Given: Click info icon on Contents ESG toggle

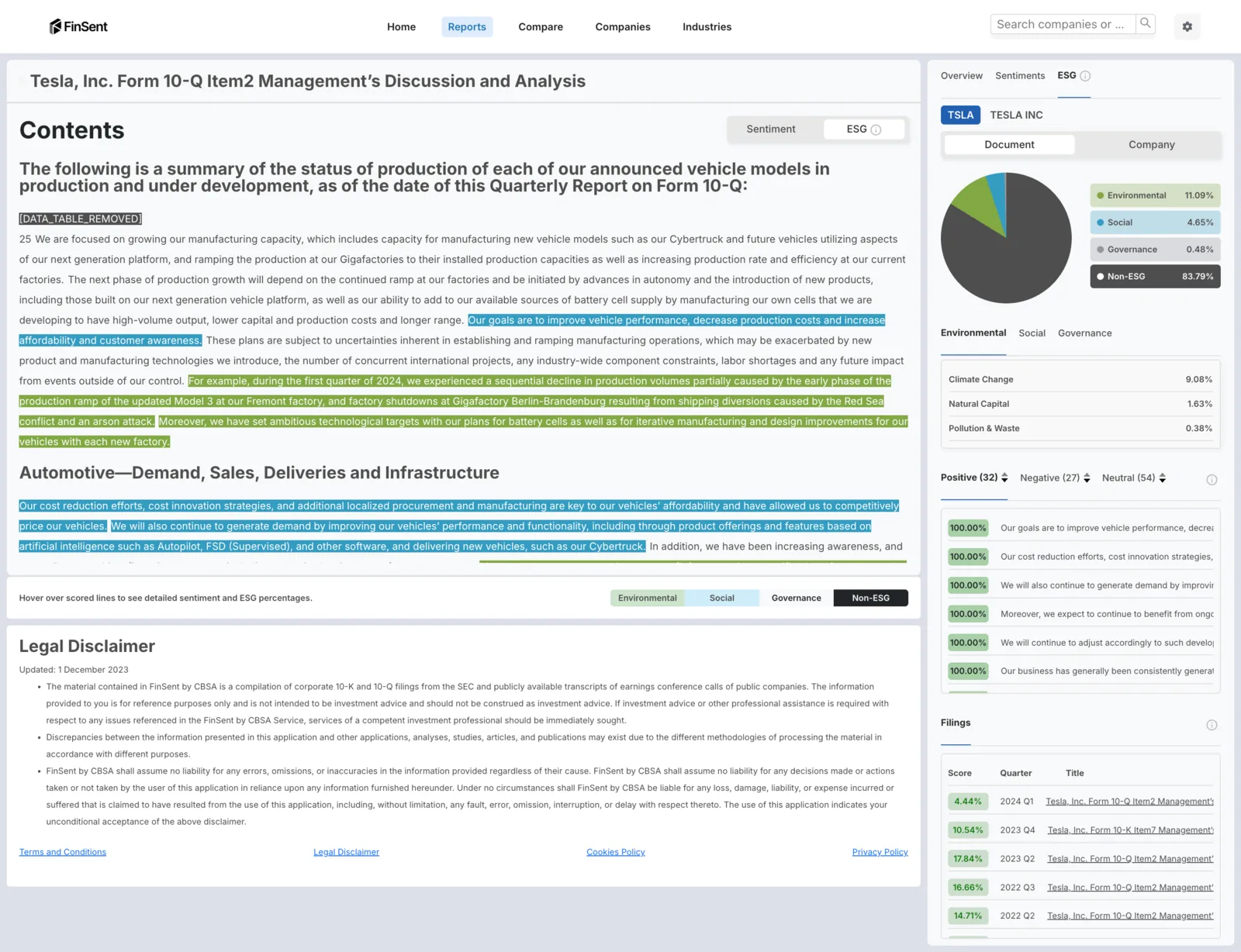Looking at the screenshot, I should [876, 129].
